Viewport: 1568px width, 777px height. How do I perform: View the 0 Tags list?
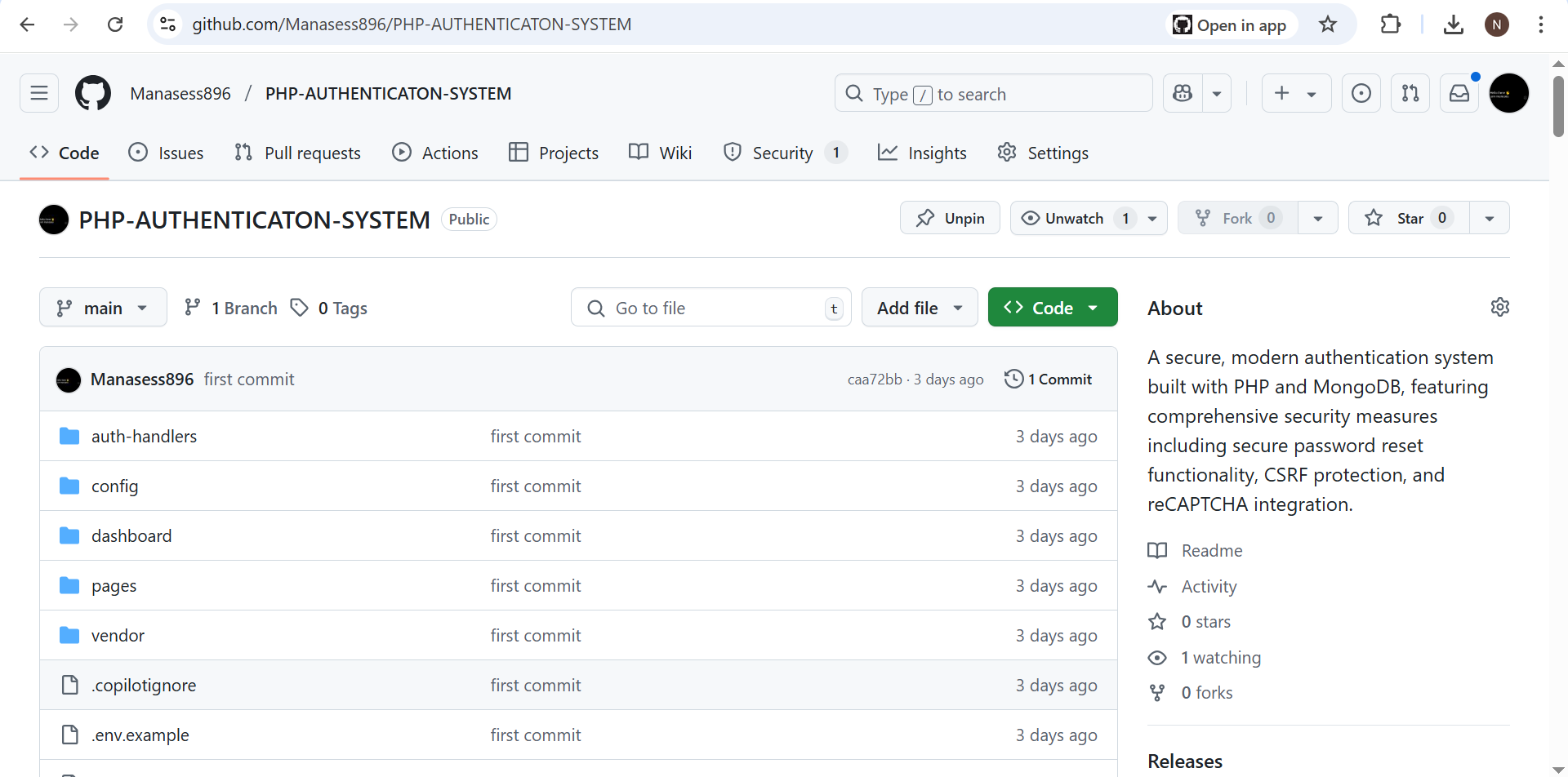(x=330, y=308)
